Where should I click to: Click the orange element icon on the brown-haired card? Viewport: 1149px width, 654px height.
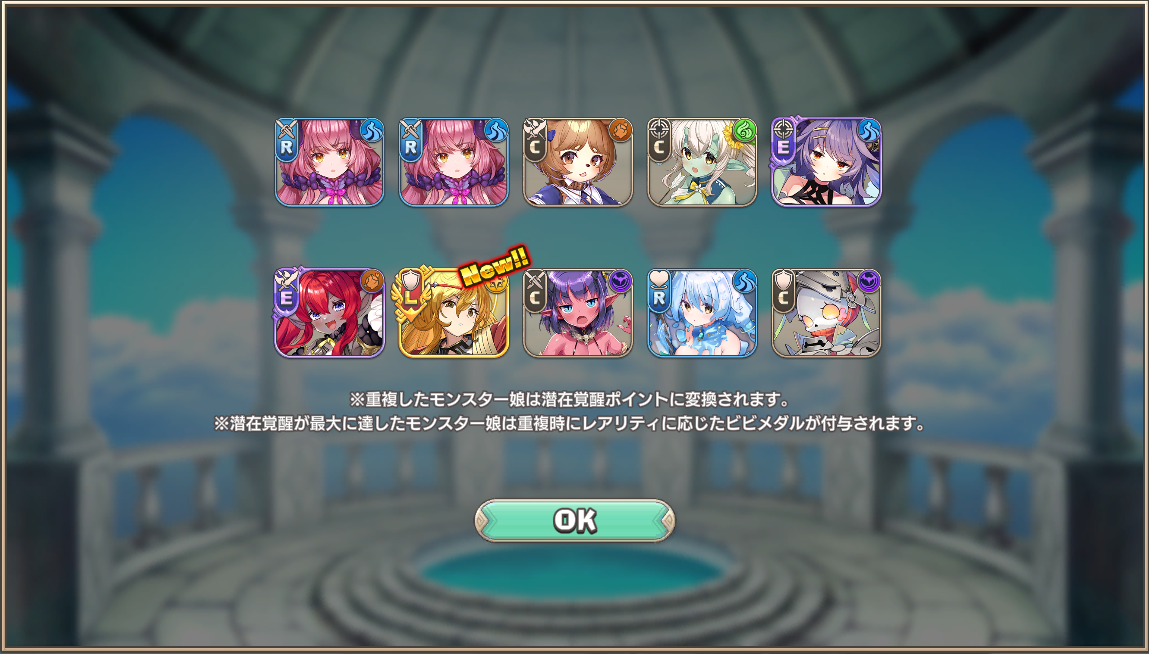620,130
